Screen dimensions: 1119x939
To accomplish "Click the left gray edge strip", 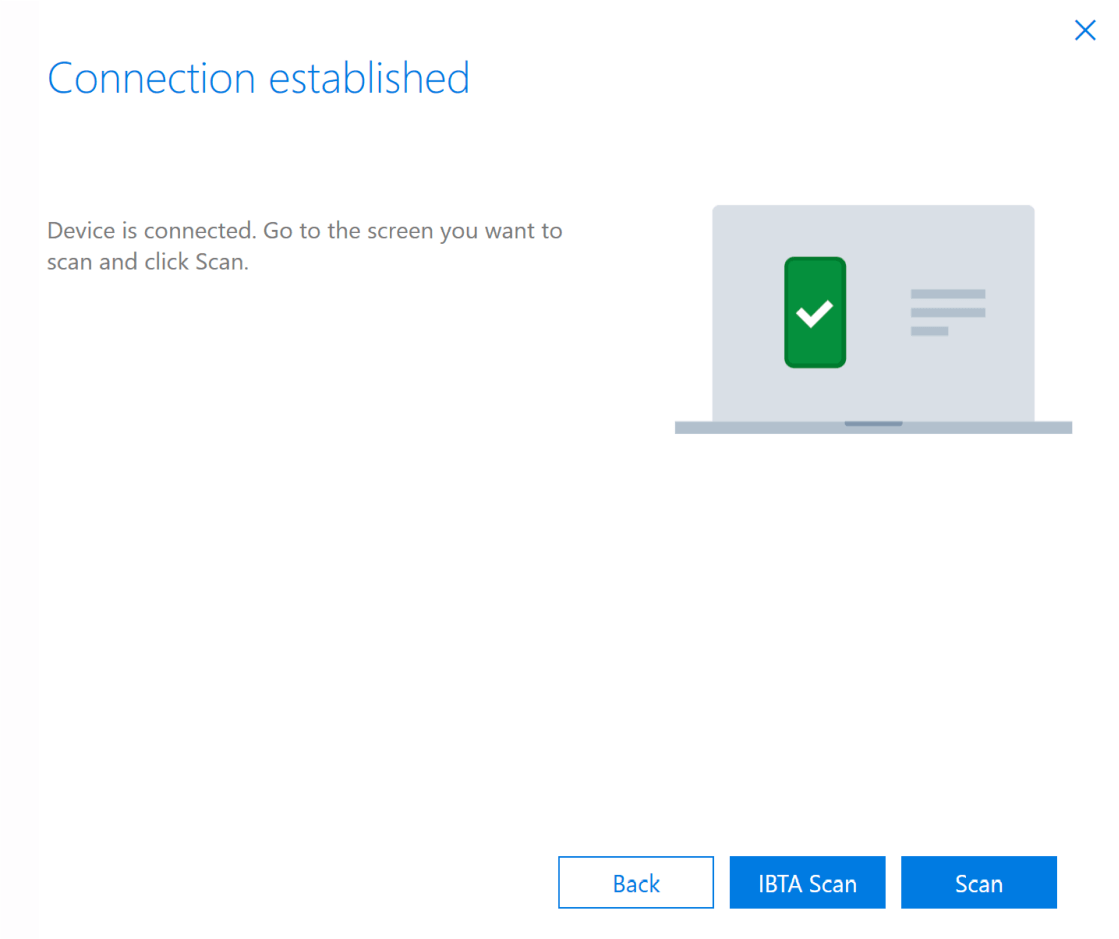I will click(18, 470).
